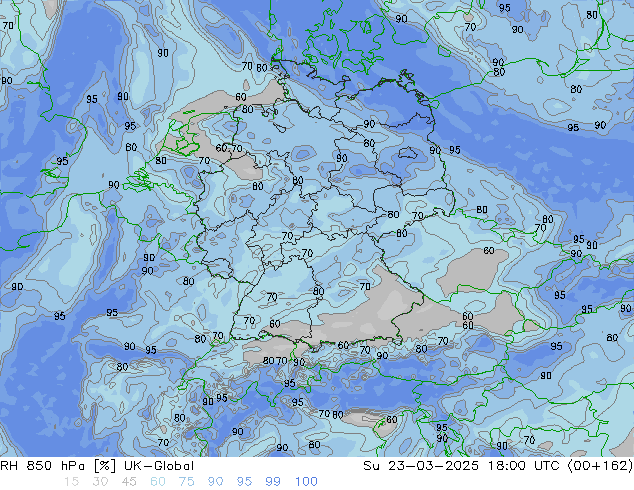
Task: Select the 60 value in the bottom legend
Action: pyautogui.click(x=158, y=482)
